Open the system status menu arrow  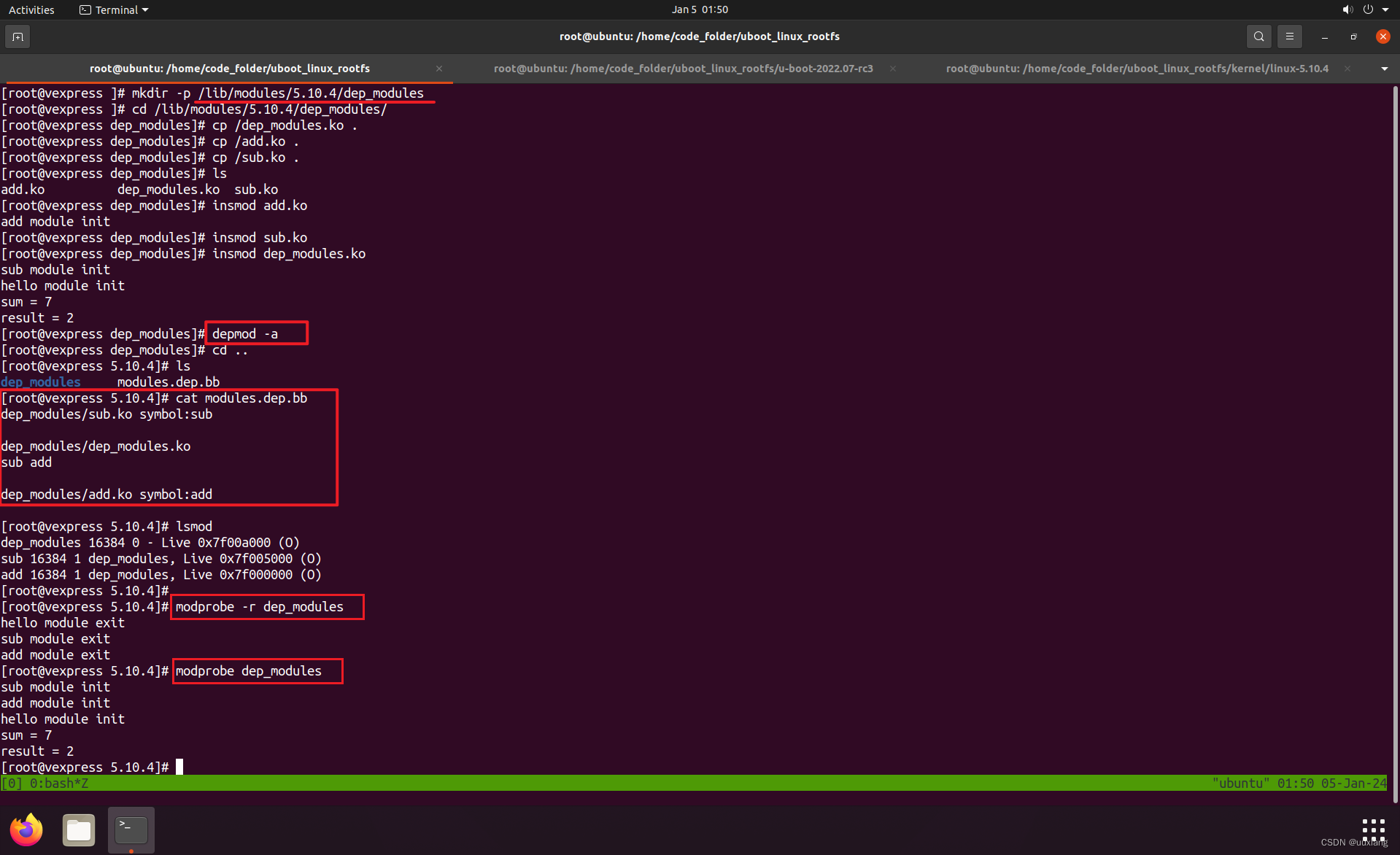pos(1385,9)
